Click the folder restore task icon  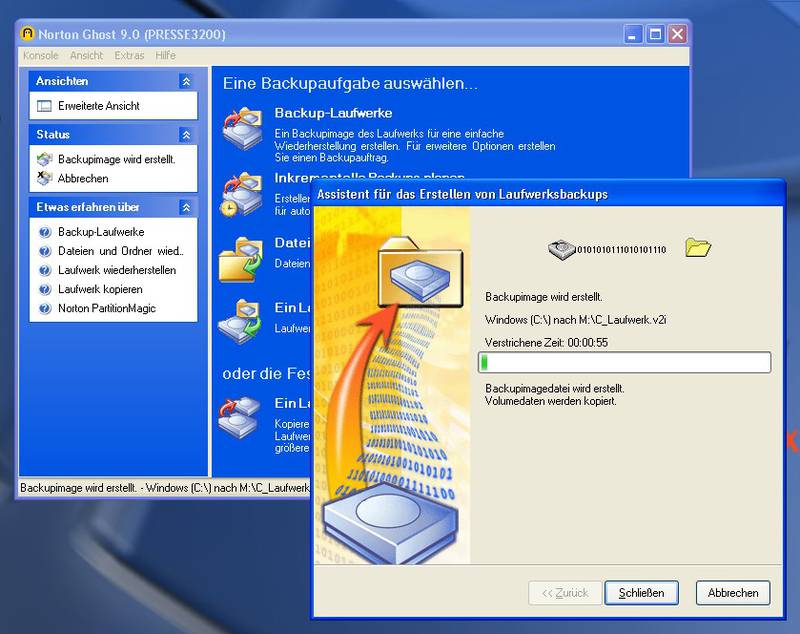240,259
